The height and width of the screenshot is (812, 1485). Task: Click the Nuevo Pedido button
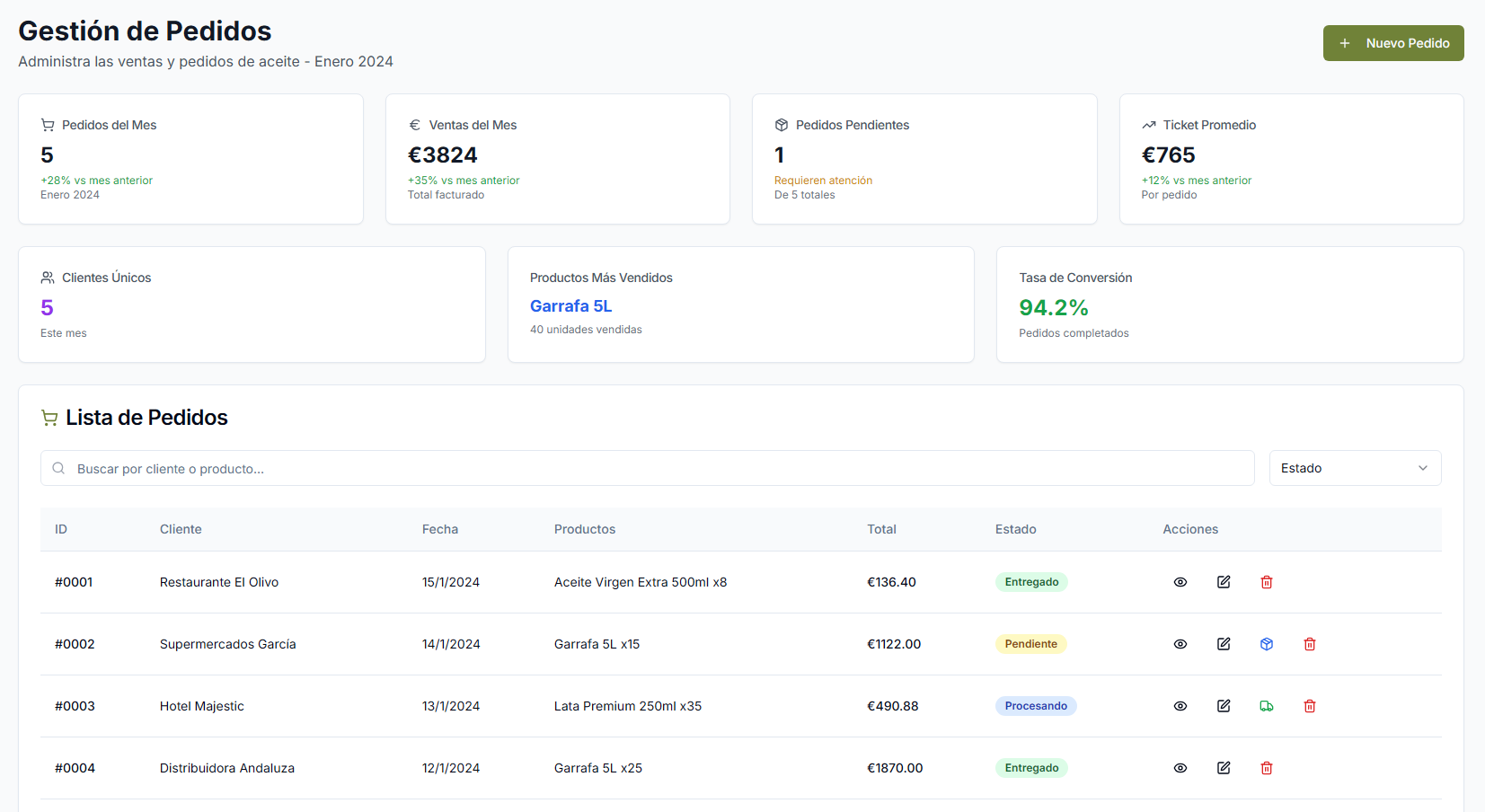click(x=1392, y=43)
